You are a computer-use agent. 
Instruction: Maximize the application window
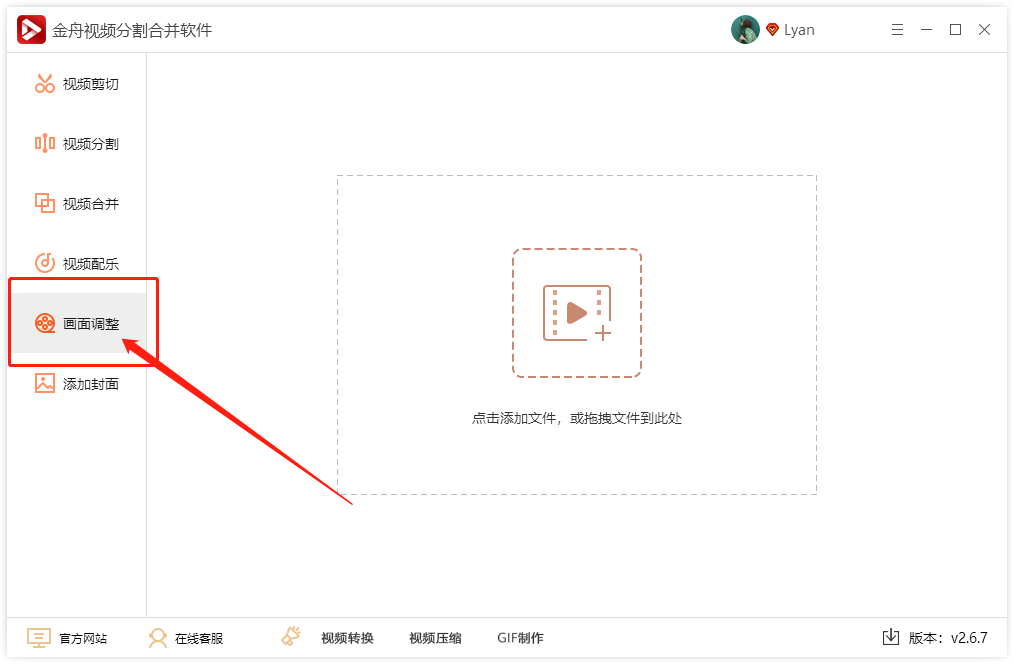coord(955,30)
